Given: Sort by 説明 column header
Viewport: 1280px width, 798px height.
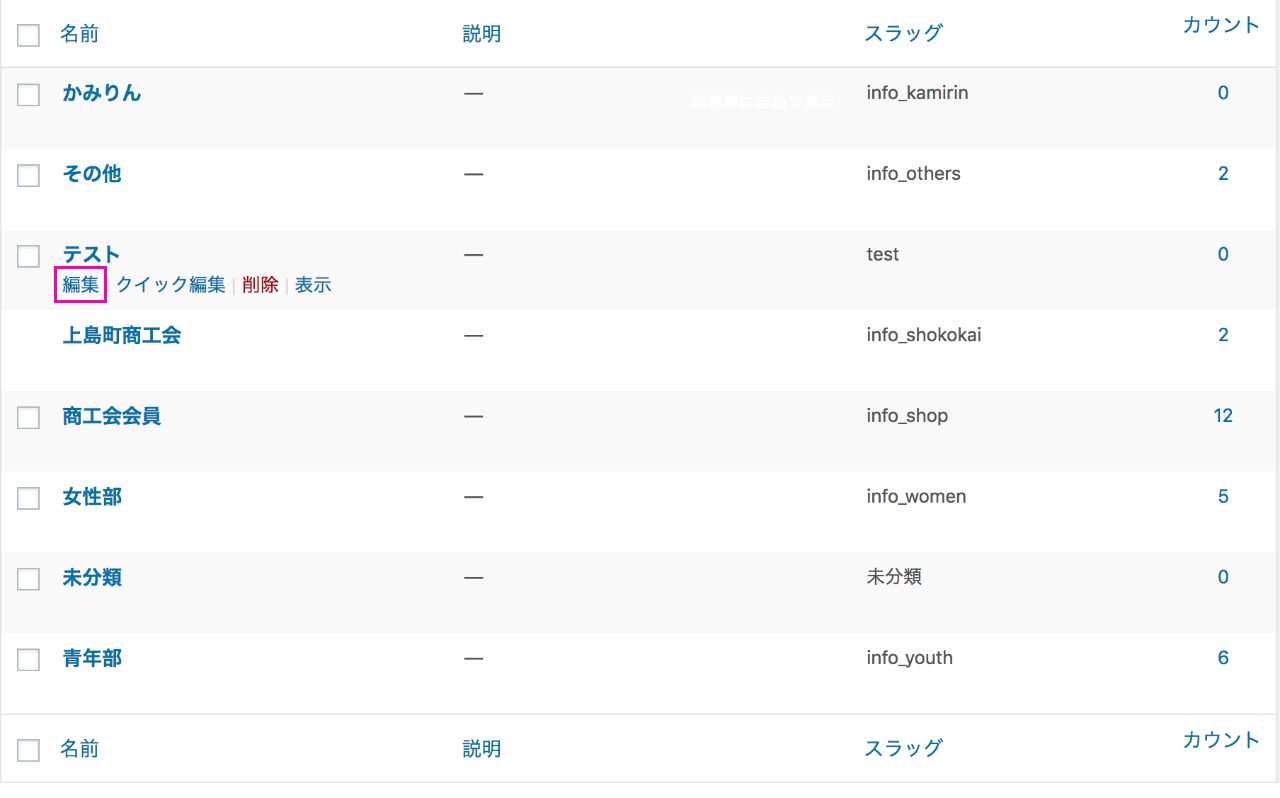Looking at the screenshot, I should 481,34.
